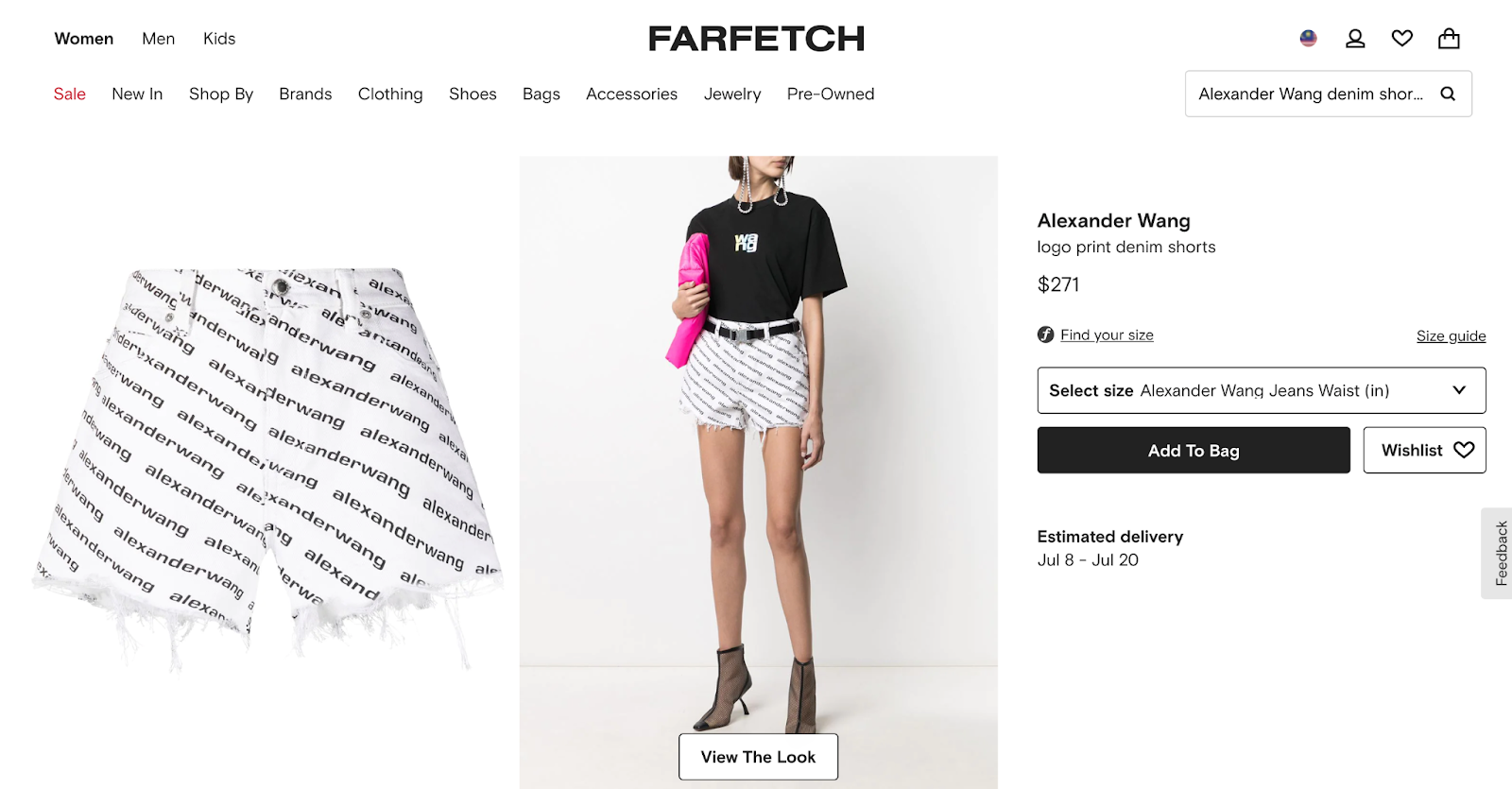Click the size dropdown chevron arrow
1512x789 pixels.
(x=1459, y=390)
